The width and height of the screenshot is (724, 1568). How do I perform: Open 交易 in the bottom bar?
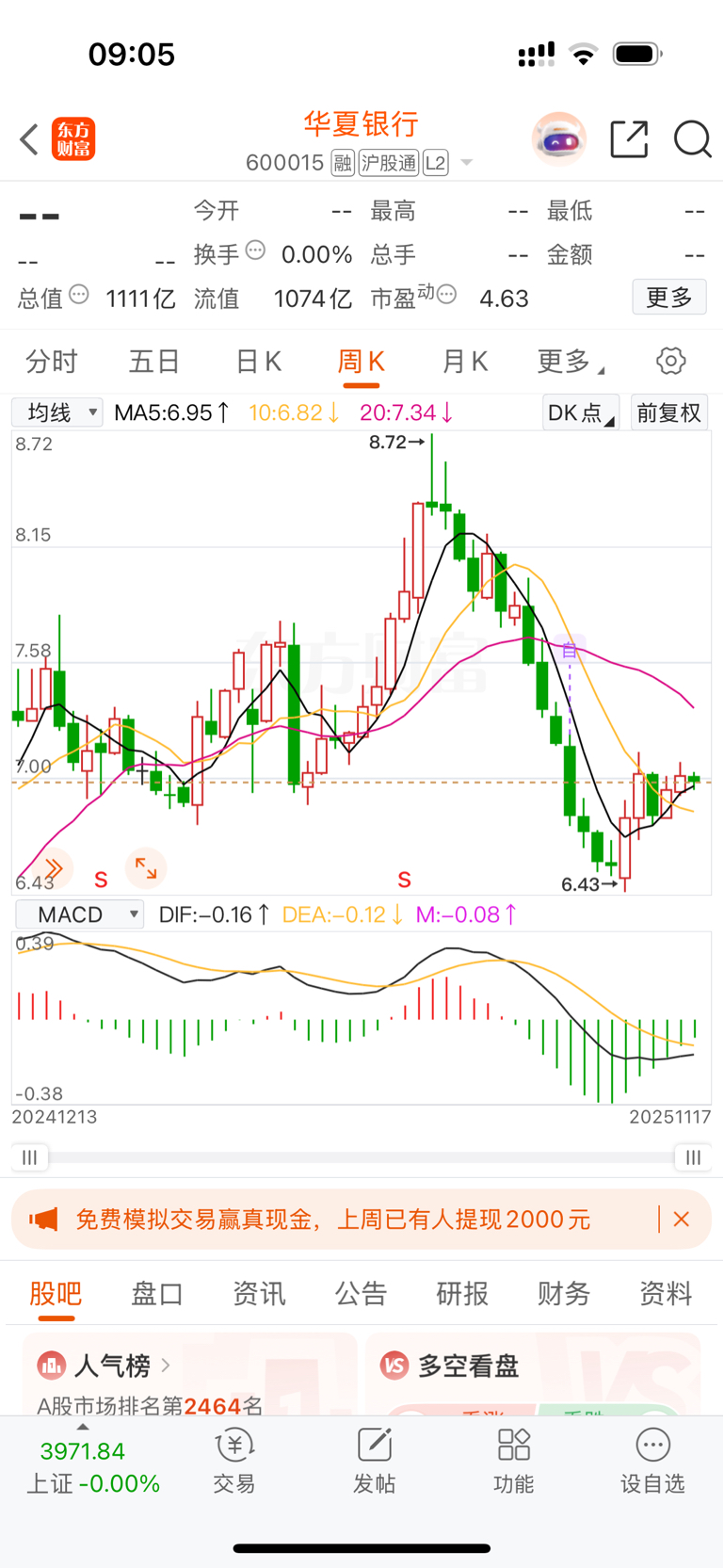(x=234, y=1462)
